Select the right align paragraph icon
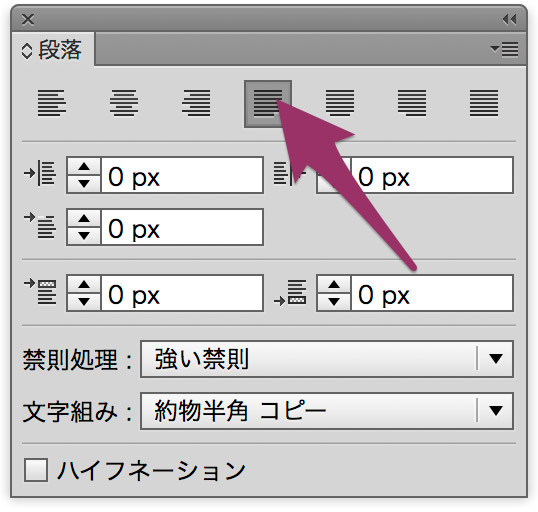538x512 pixels. (x=196, y=103)
